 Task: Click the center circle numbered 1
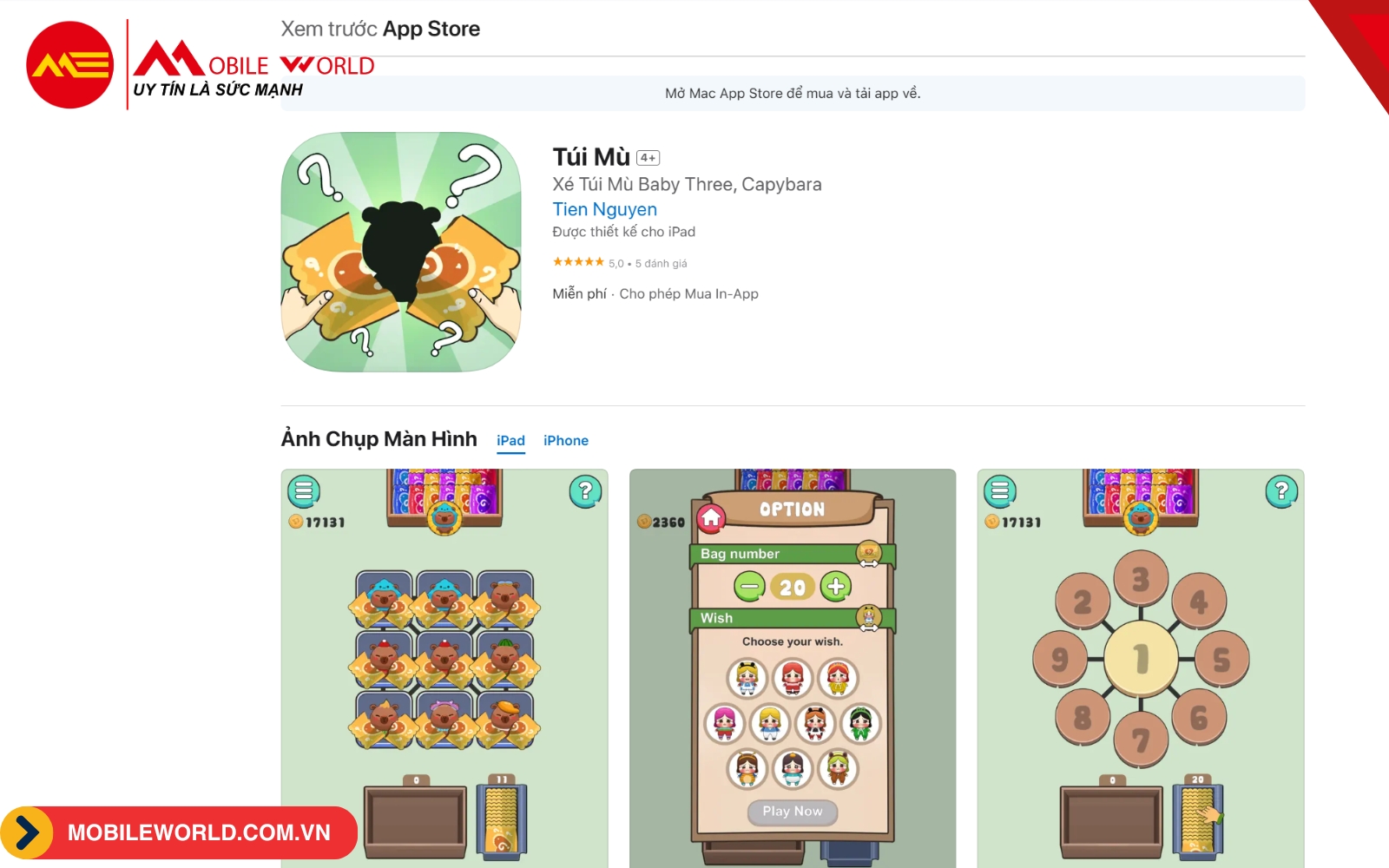coord(1141,658)
